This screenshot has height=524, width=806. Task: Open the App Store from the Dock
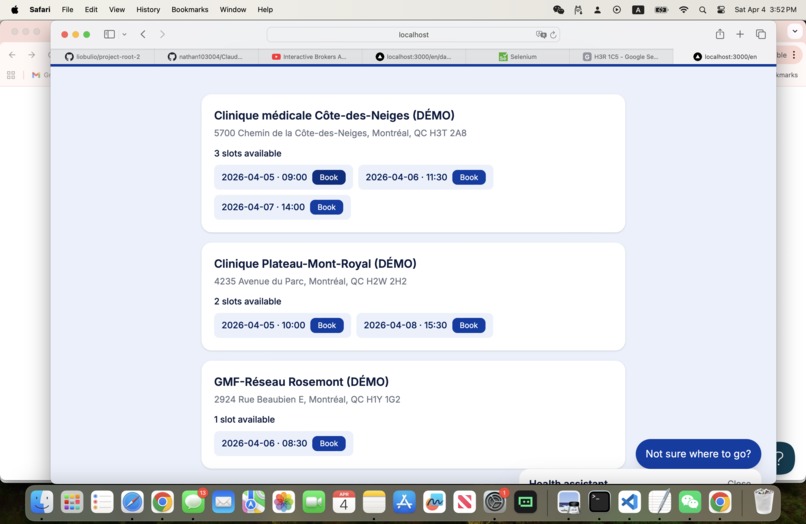[x=404, y=501]
